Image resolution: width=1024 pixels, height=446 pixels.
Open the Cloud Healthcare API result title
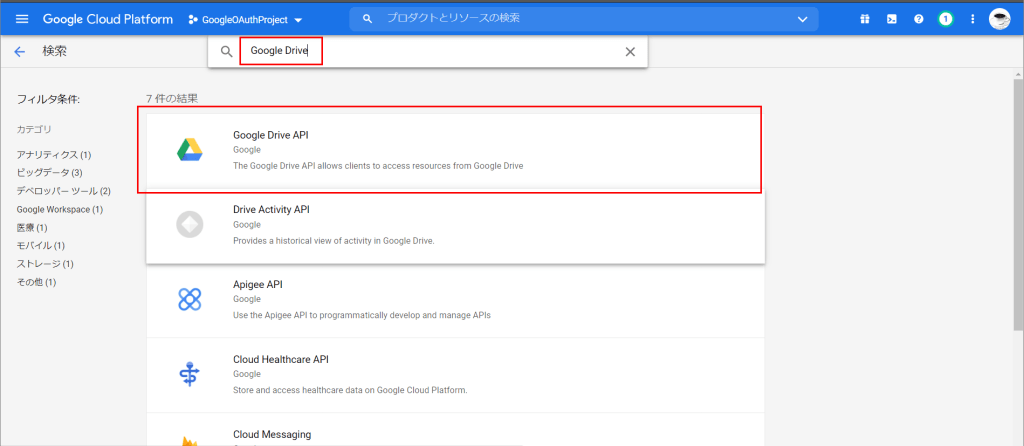281,360
